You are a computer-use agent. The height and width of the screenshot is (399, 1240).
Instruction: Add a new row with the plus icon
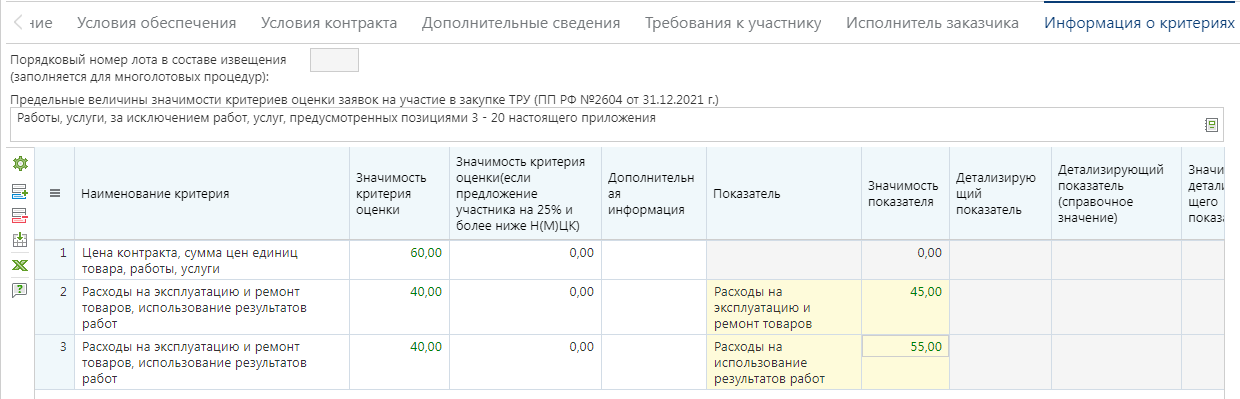click(19, 190)
